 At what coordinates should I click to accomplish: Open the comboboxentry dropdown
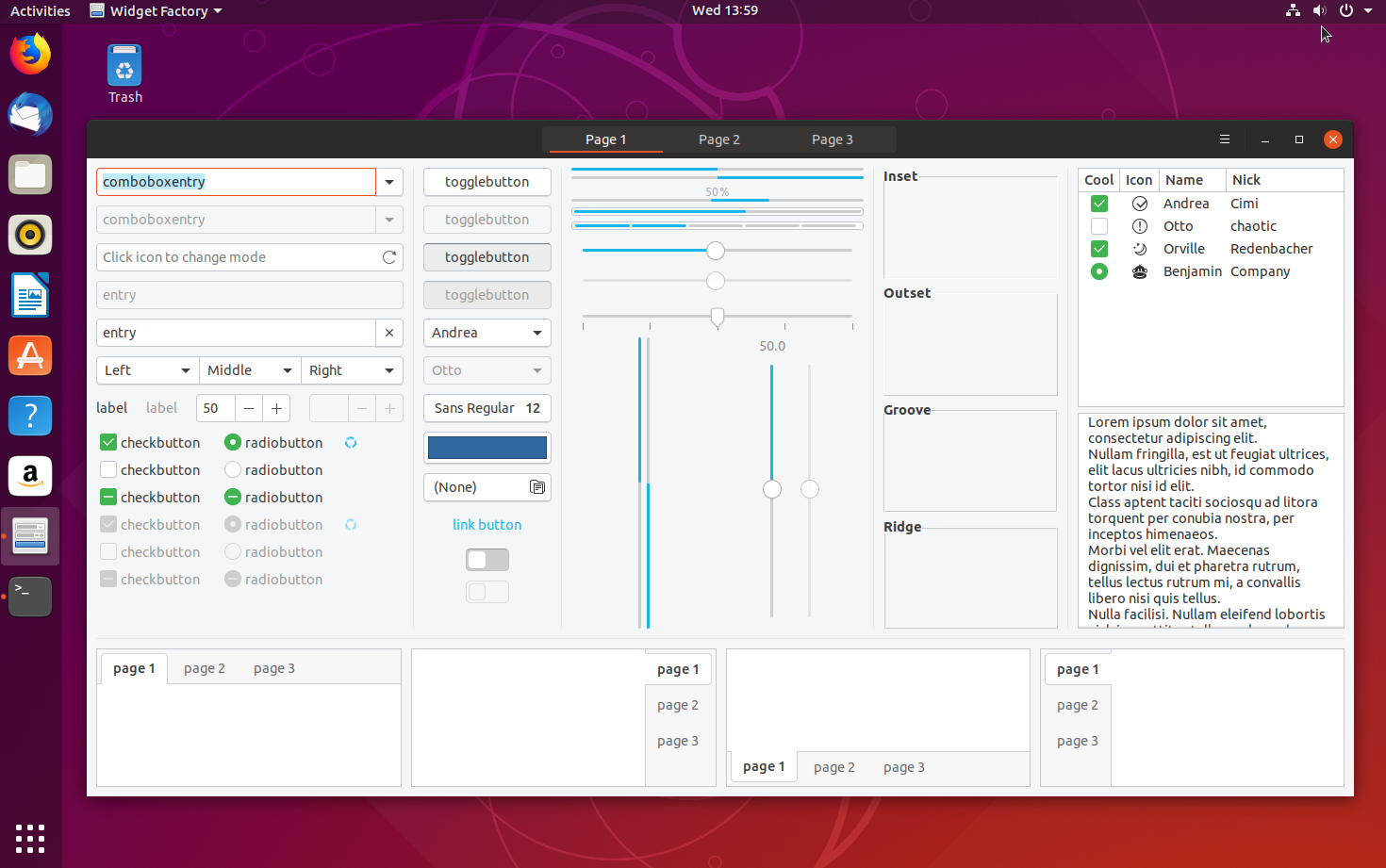point(389,182)
